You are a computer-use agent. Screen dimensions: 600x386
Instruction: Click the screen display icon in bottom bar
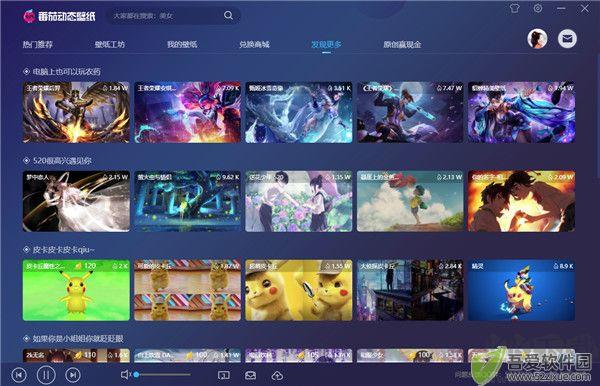[x=224, y=376]
